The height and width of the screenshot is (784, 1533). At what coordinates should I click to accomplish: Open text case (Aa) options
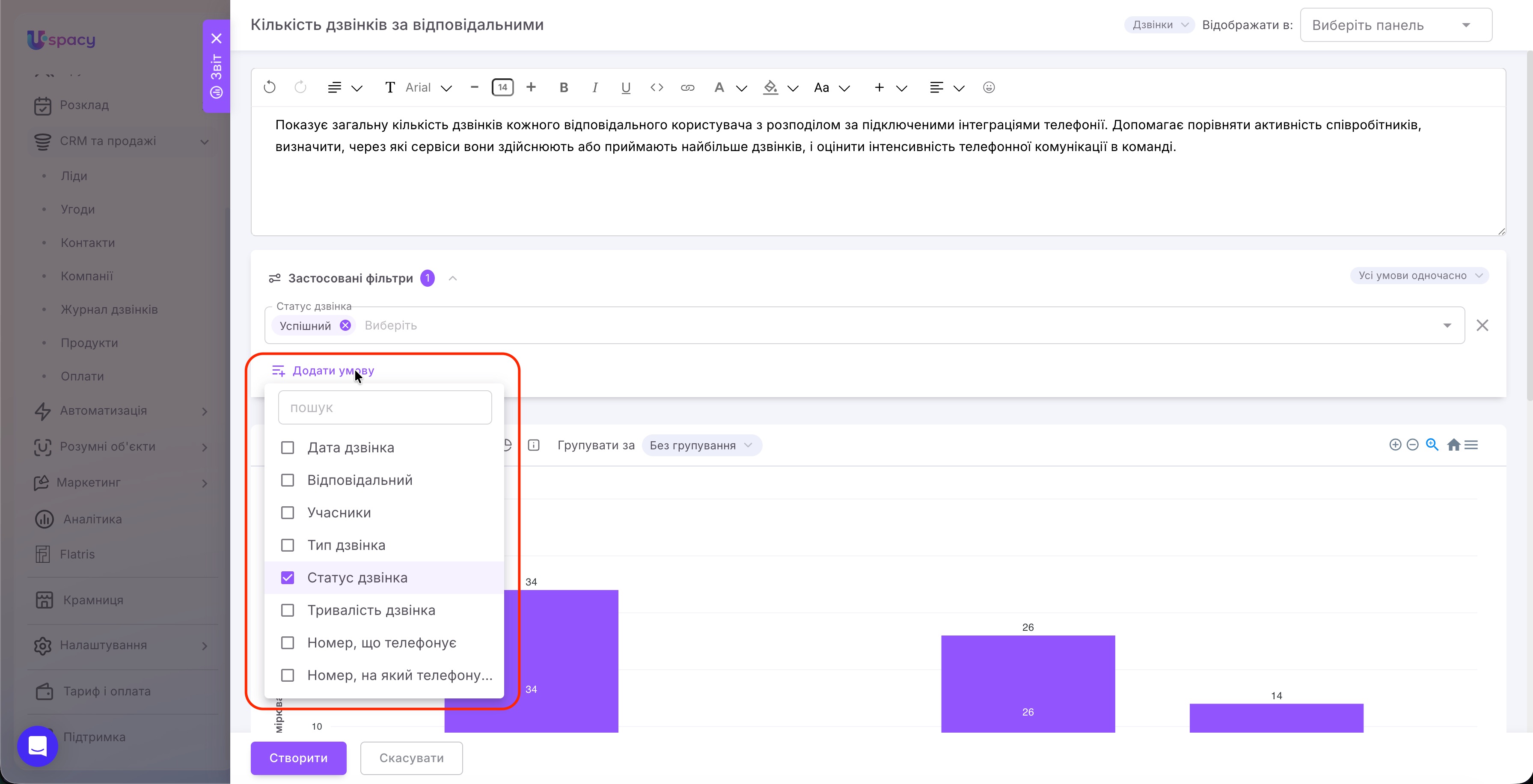(832, 87)
